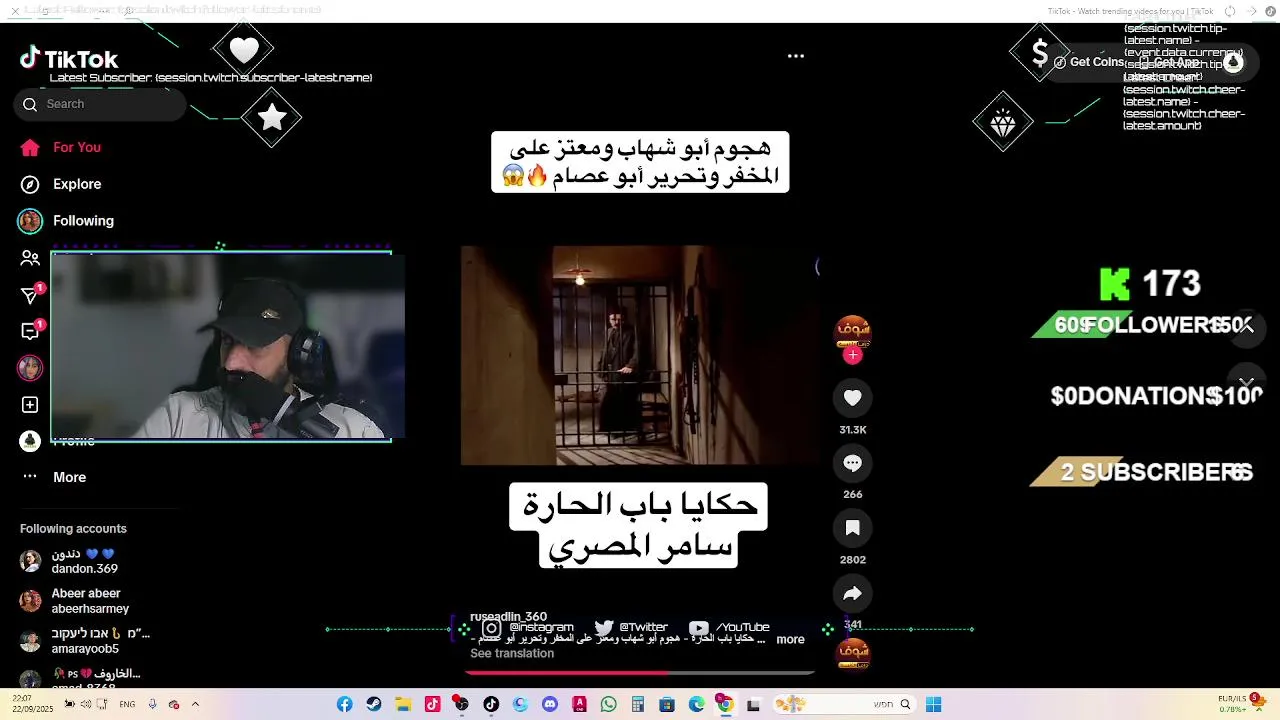Seek on the video progress bar
Screen dimensions: 1280x720
point(640,673)
